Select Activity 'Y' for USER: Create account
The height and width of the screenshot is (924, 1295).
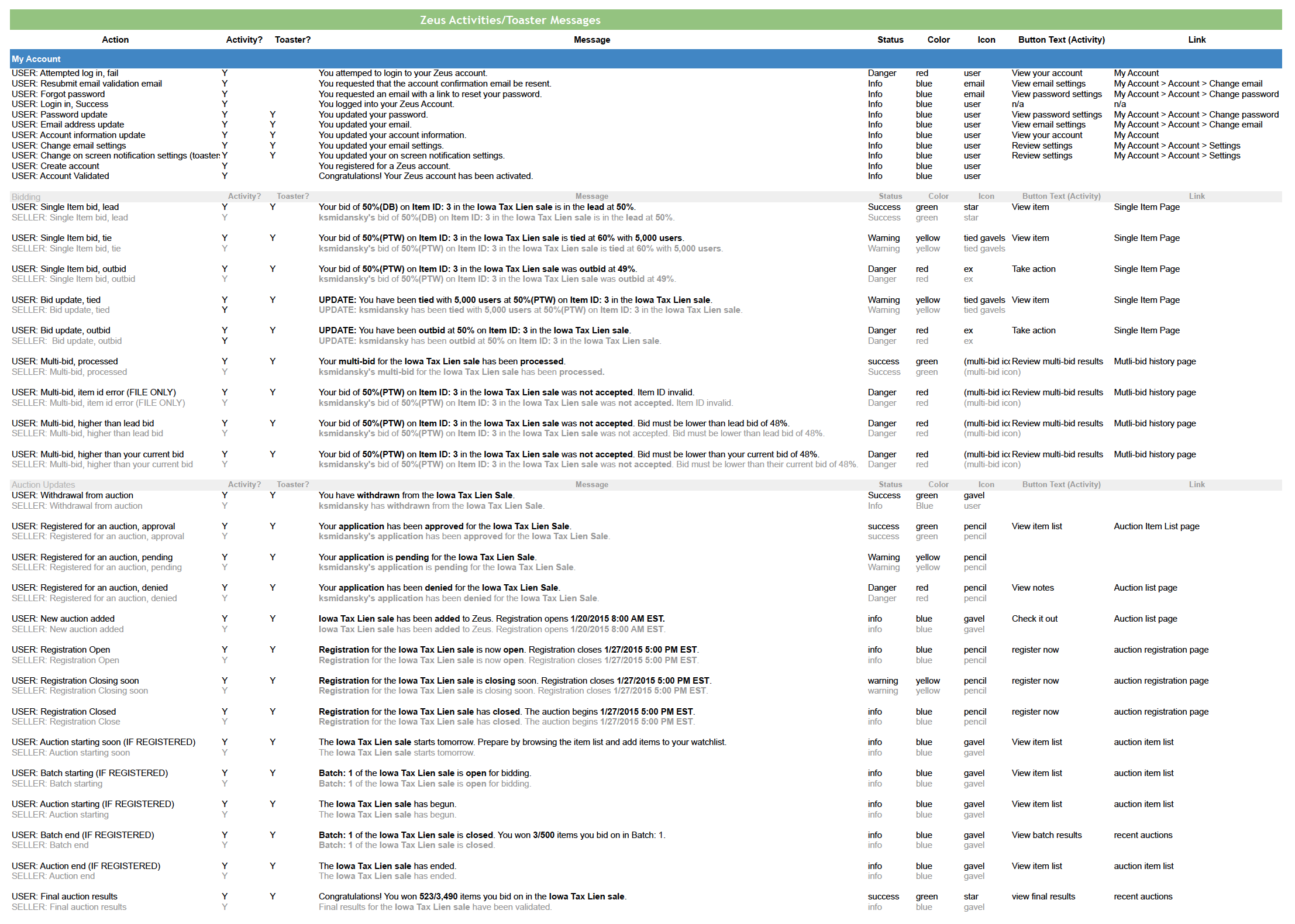click(x=225, y=166)
